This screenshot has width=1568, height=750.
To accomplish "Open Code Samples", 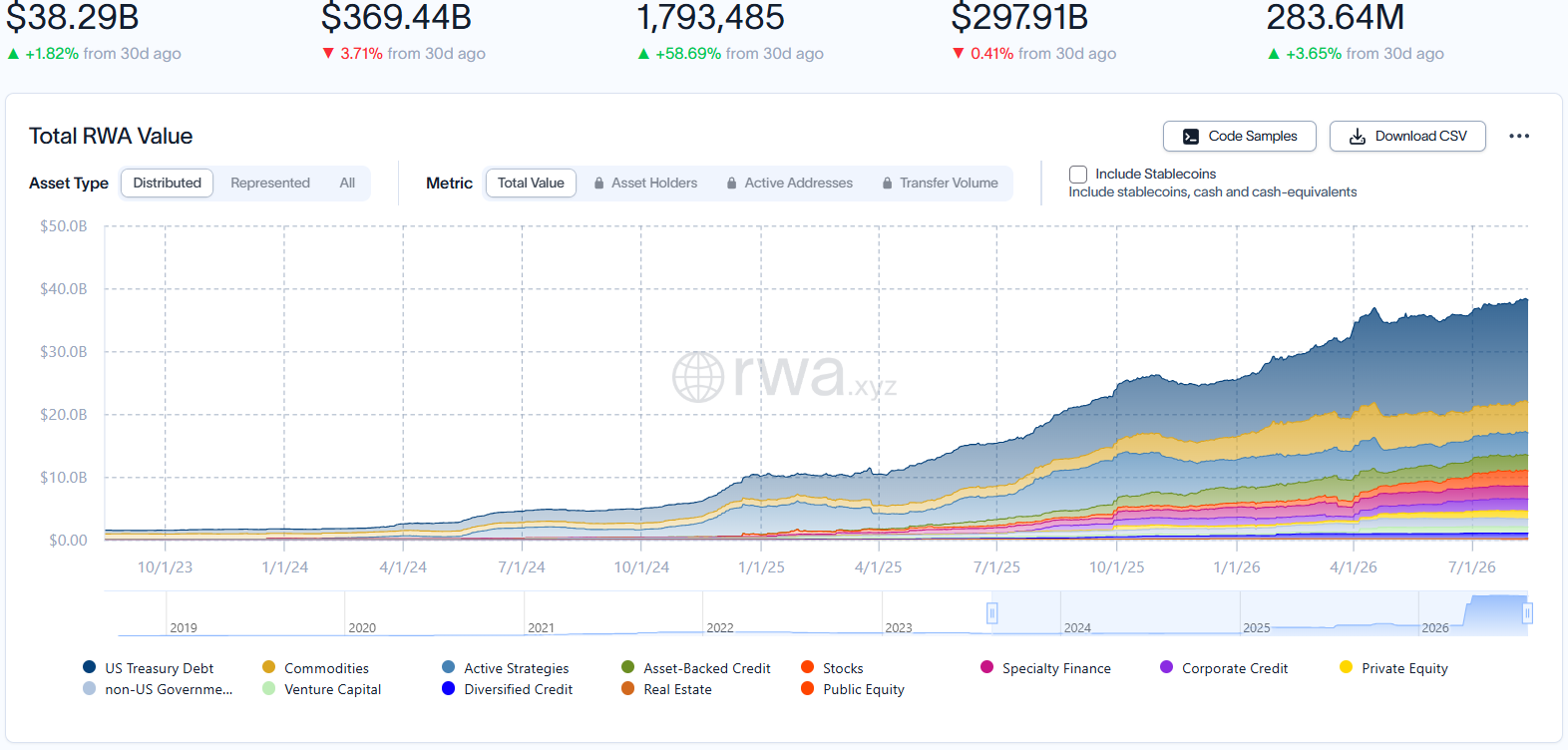I will [1240, 137].
